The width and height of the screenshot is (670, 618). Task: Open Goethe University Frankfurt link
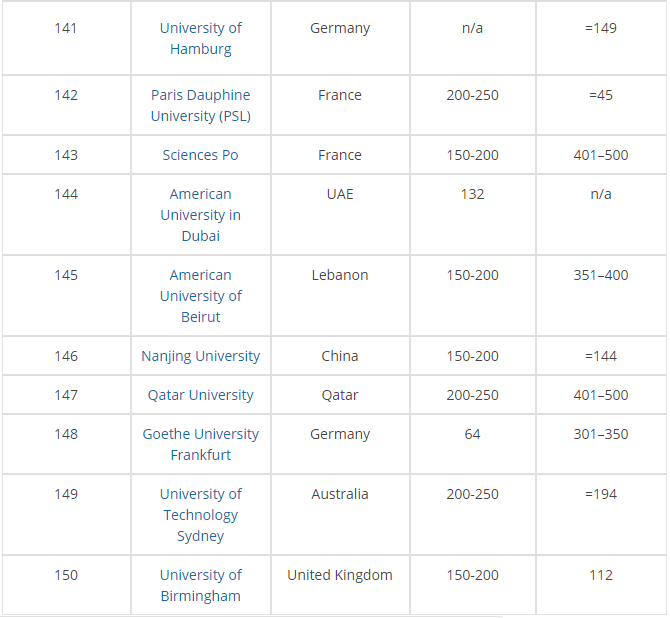coord(200,444)
